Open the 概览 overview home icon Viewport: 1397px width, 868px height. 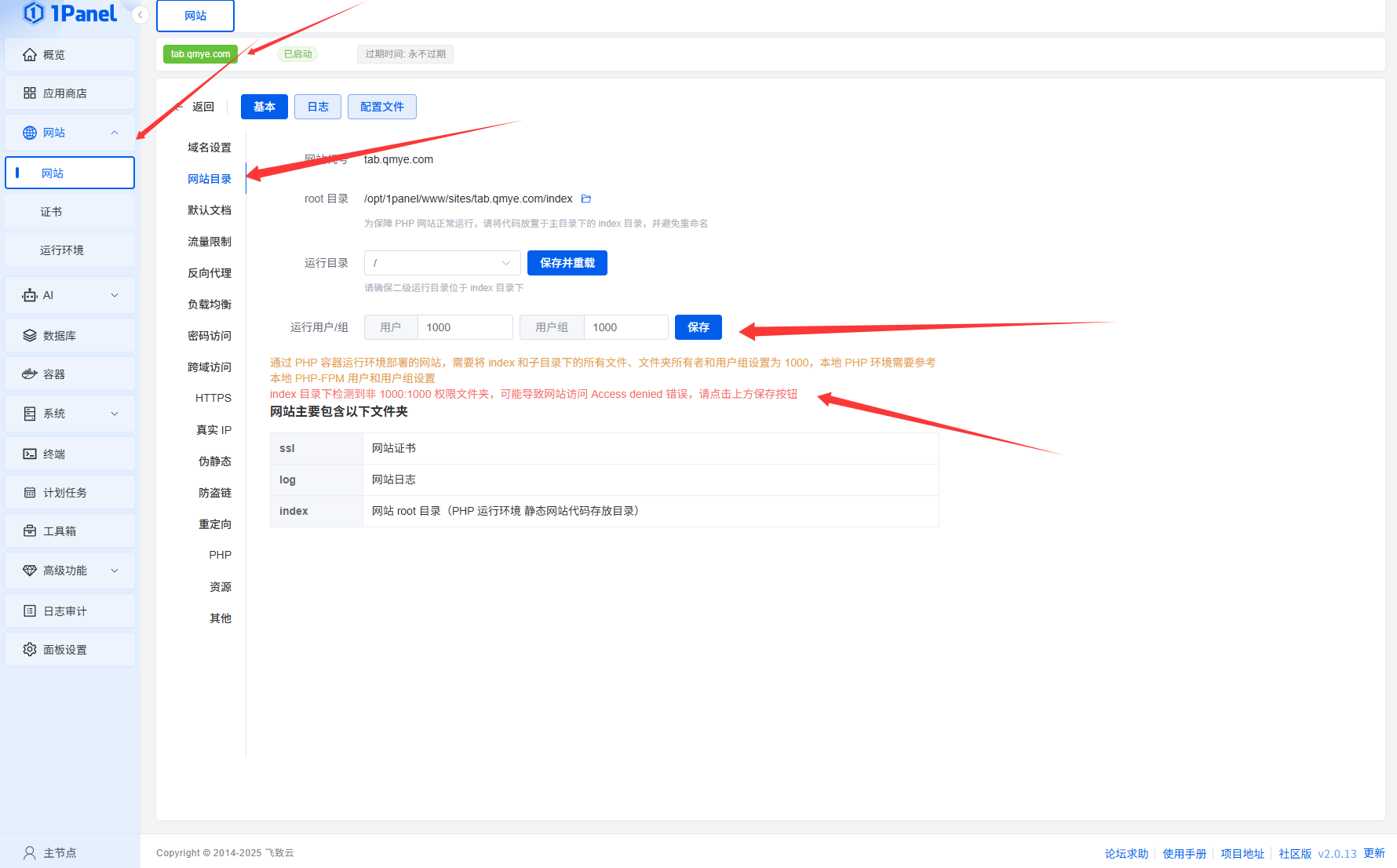click(x=30, y=55)
